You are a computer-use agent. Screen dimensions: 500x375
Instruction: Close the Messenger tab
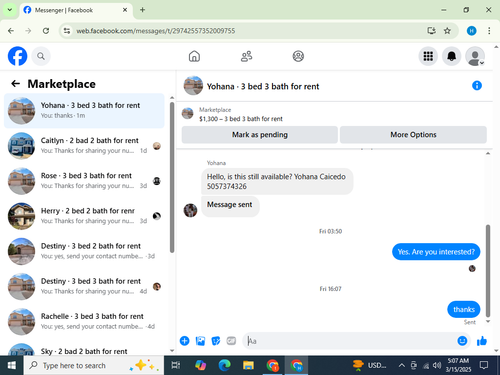coord(125,10)
